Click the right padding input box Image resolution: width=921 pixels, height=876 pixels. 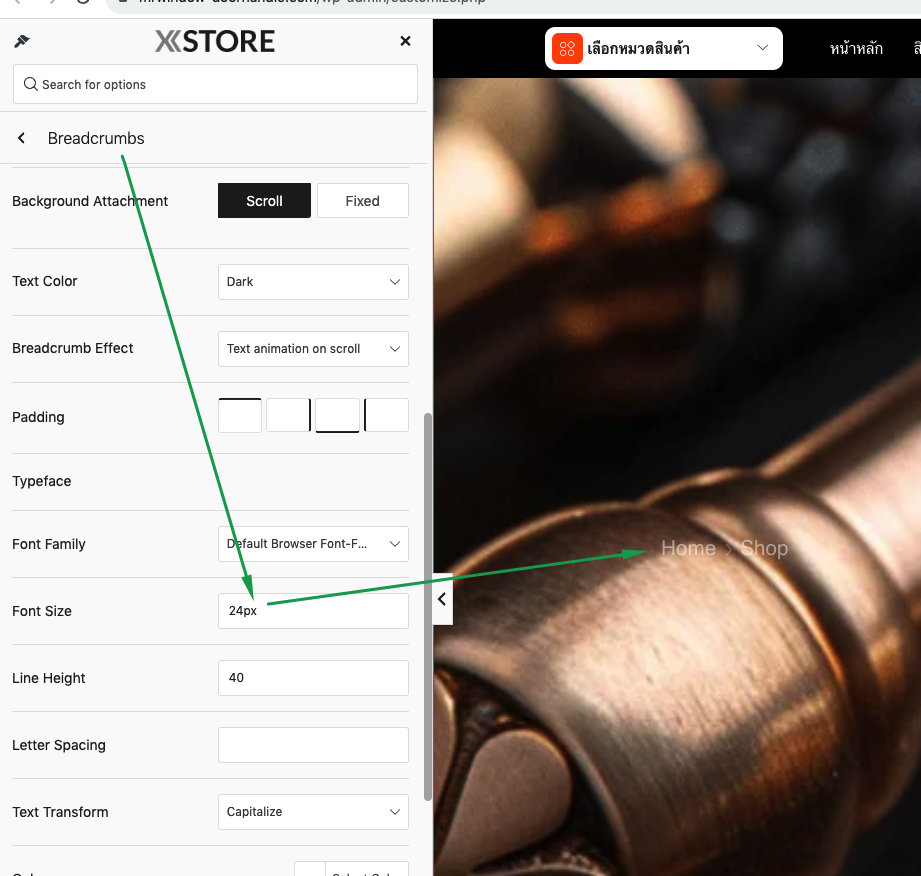coord(288,415)
